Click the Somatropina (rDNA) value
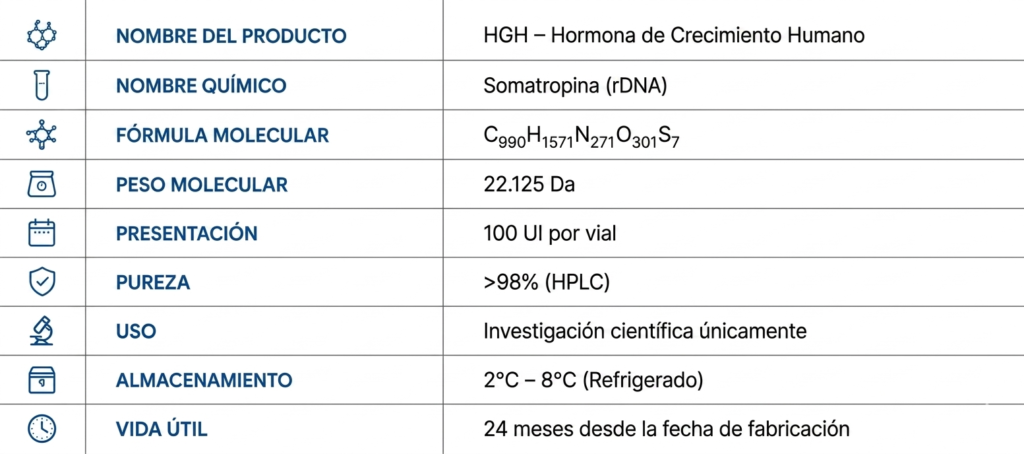Viewport: 1024px width, 454px height. click(x=575, y=86)
